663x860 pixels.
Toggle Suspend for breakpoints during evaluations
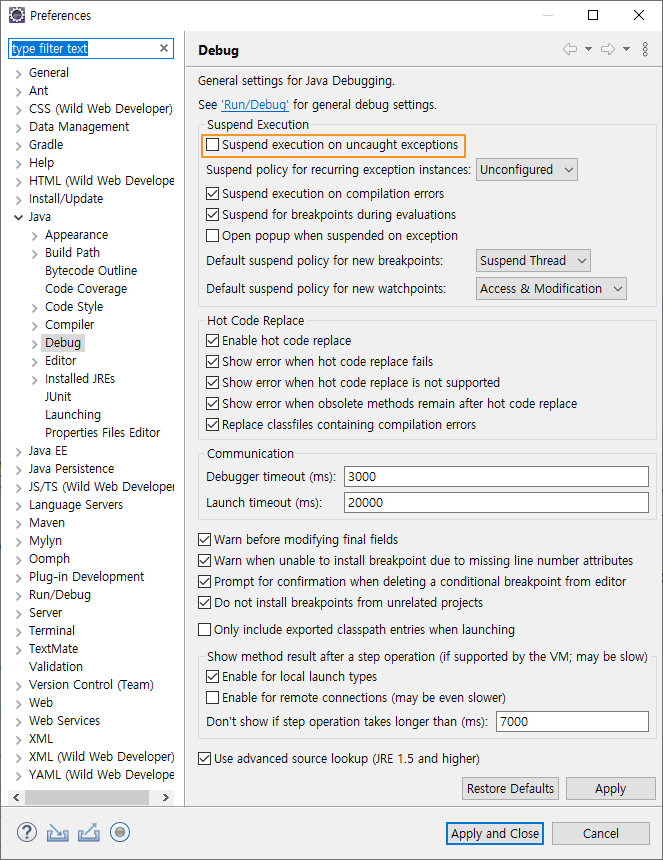click(212, 214)
